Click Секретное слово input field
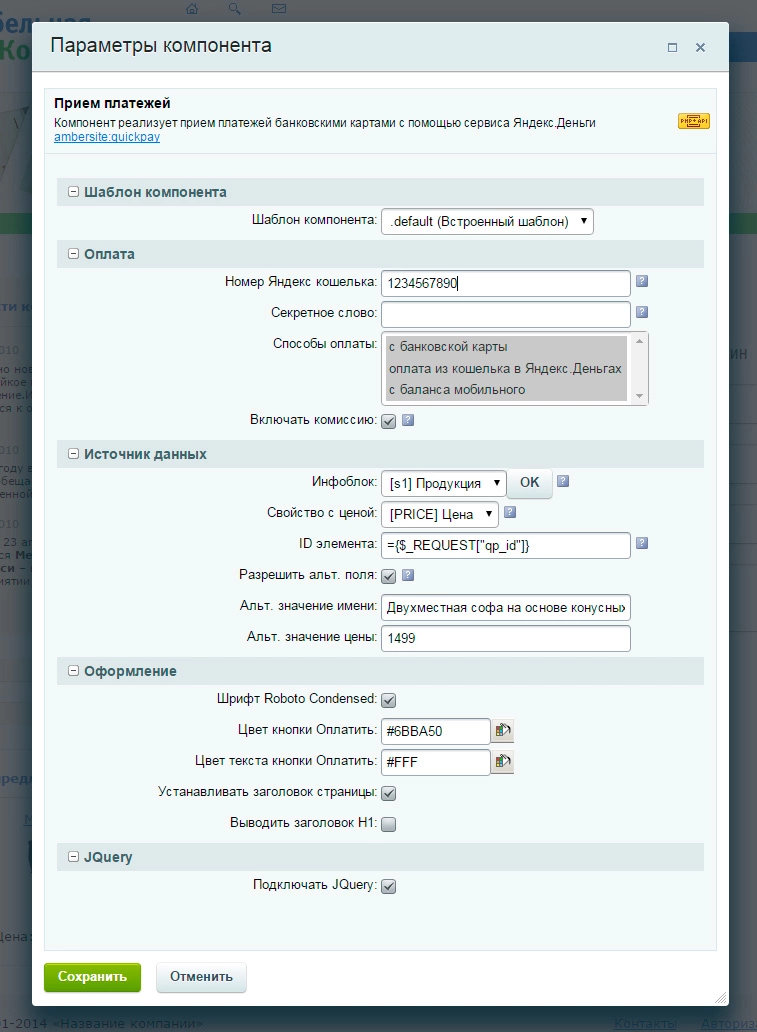This screenshot has width=757, height=1032. pos(506,314)
